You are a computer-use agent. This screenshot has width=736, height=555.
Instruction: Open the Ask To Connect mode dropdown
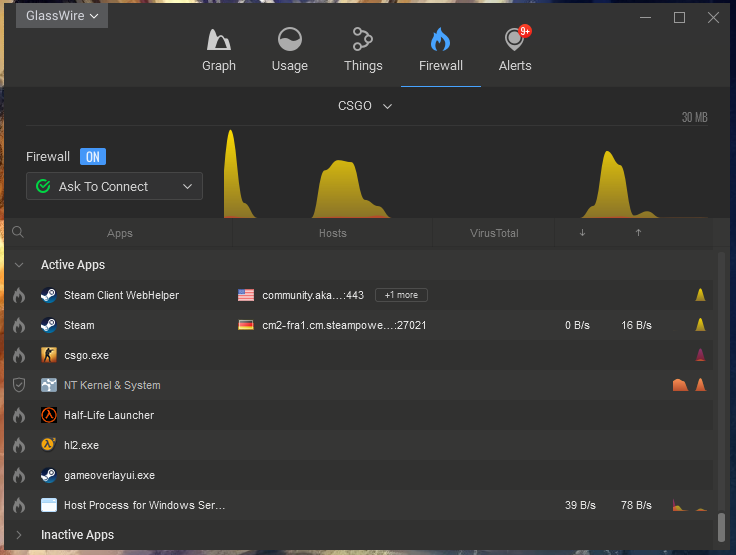tap(115, 186)
